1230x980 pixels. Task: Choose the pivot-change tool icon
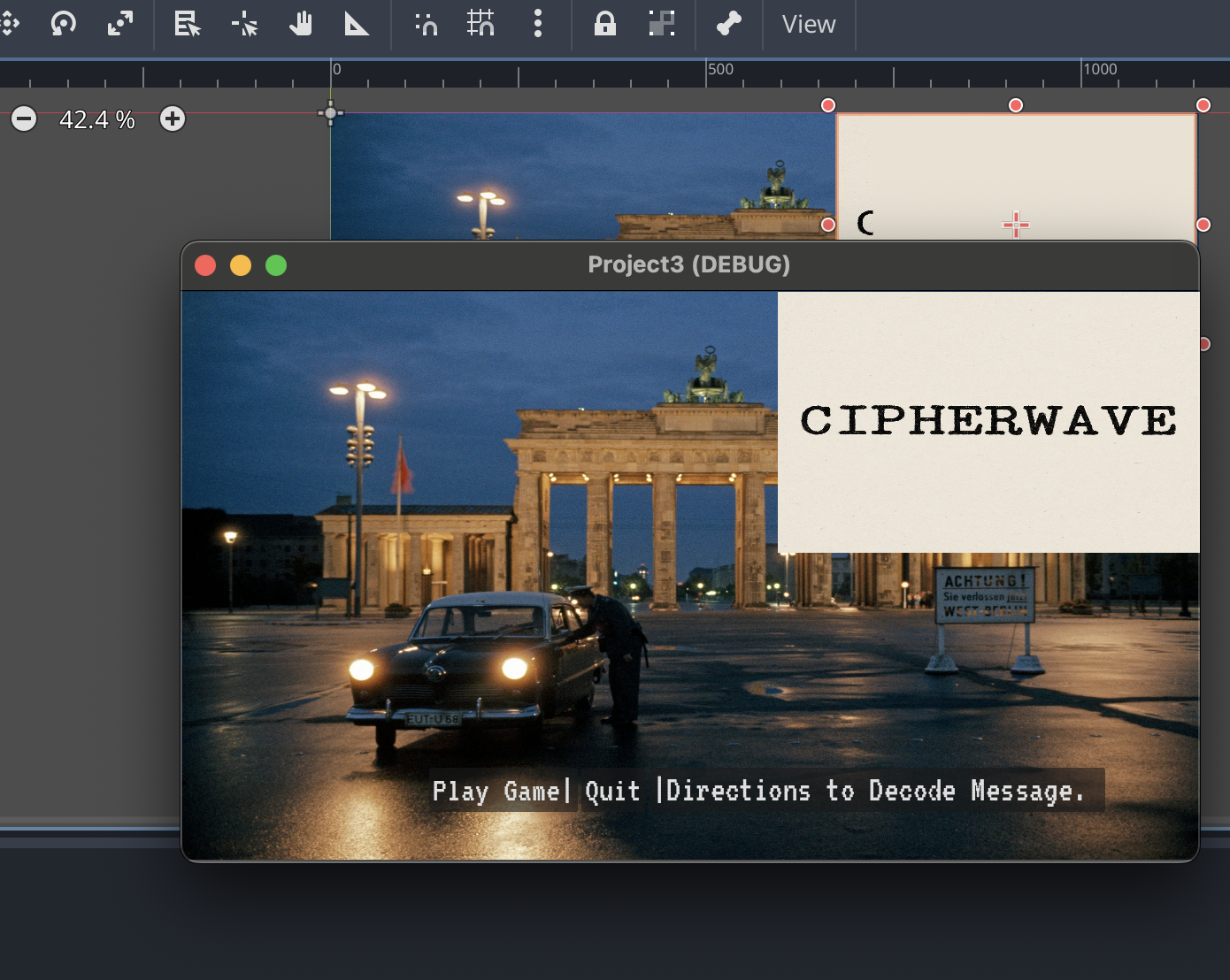click(x=244, y=24)
